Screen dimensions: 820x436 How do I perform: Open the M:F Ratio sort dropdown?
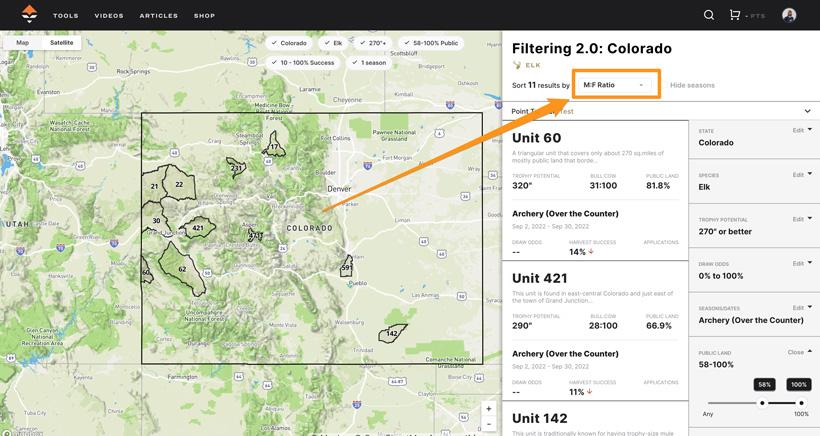tap(615, 85)
